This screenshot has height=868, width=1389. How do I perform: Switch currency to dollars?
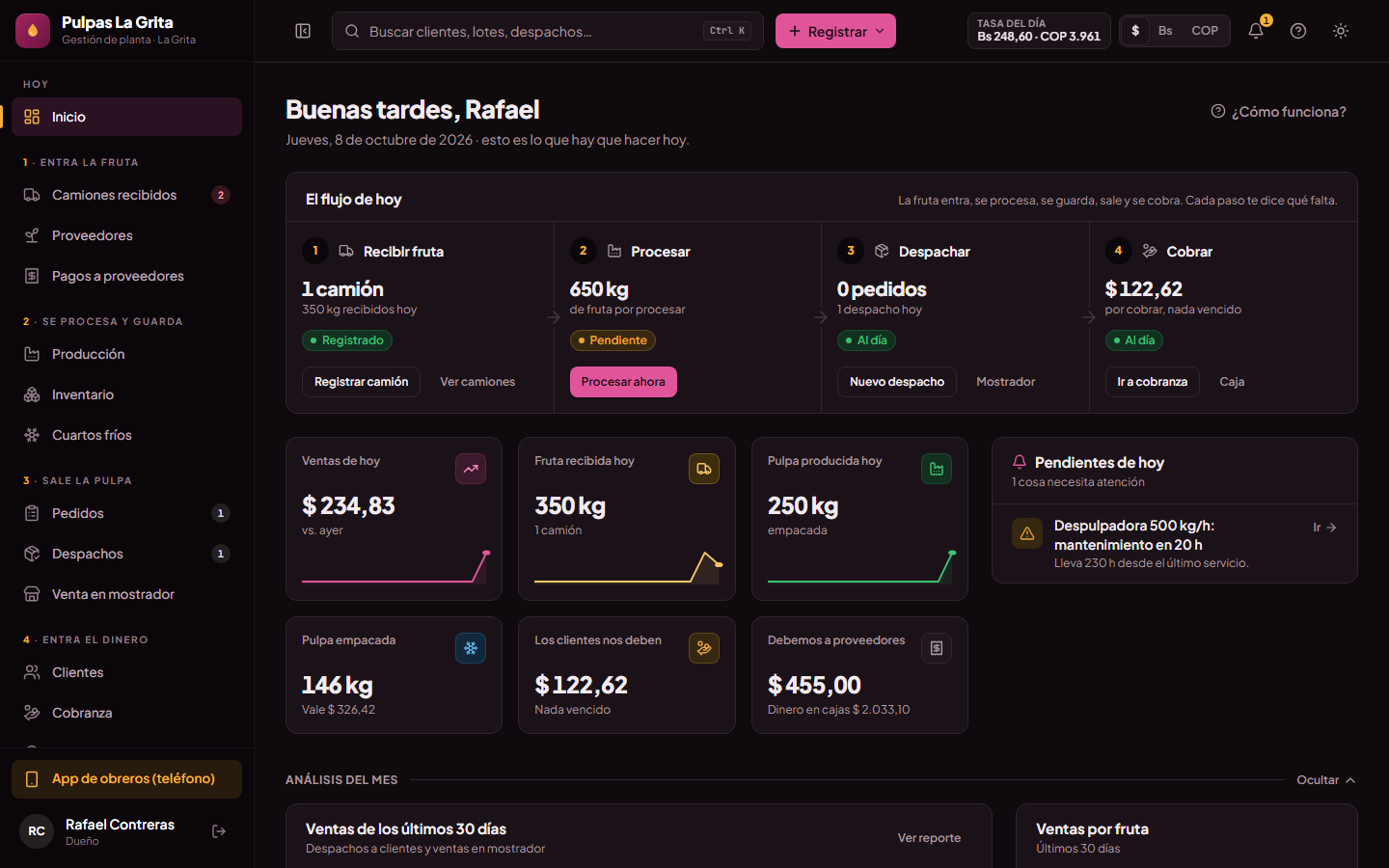click(1135, 31)
